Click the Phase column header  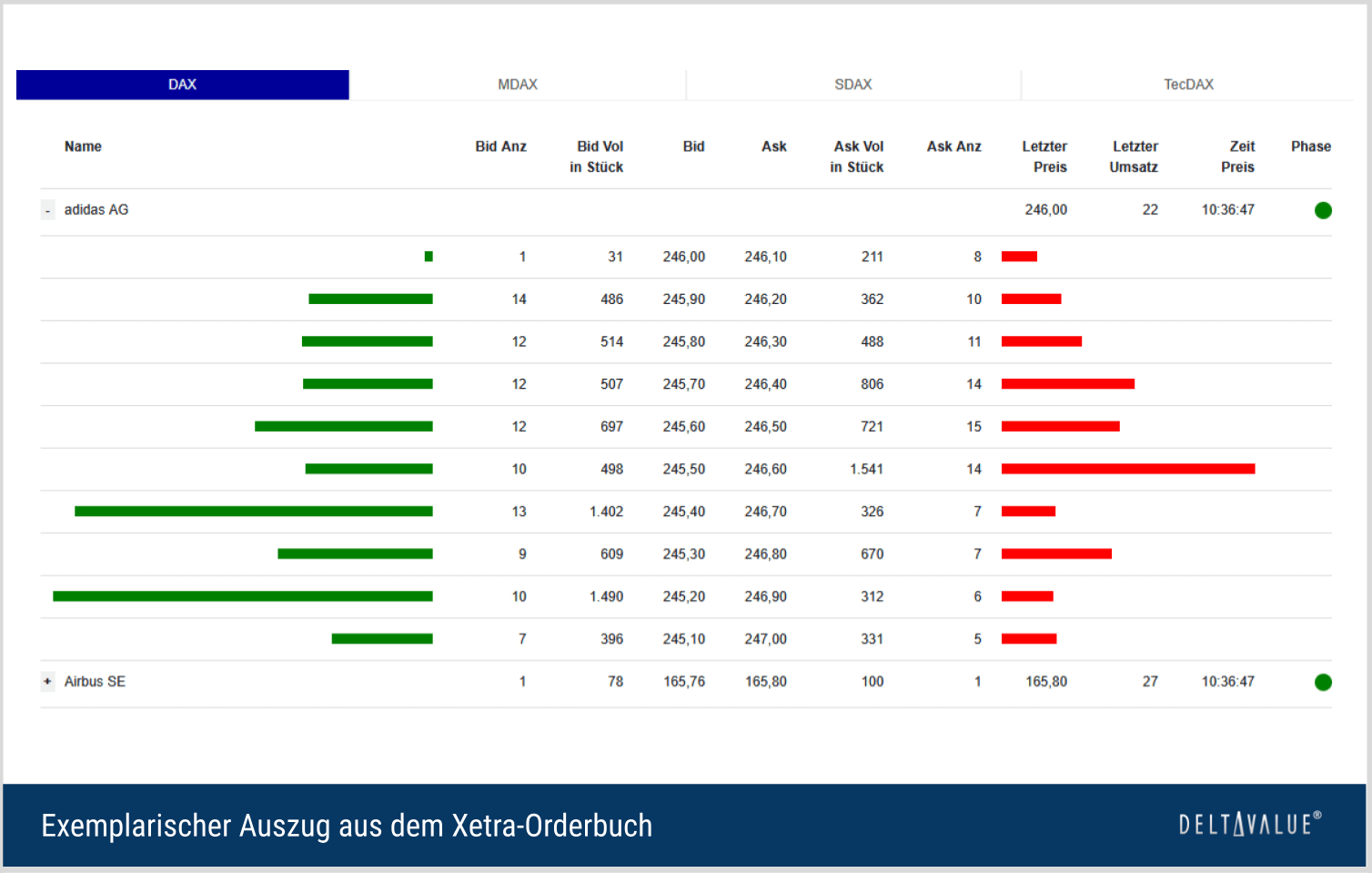point(1310,147)
